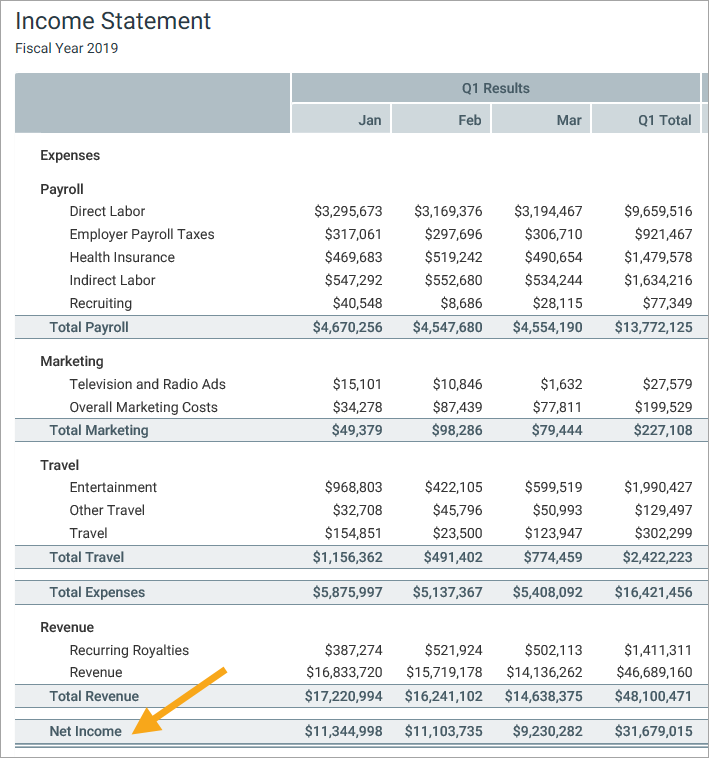Select the Employer Payroll Taxes row label
The image size is (709, 758).
pos(142,234)
